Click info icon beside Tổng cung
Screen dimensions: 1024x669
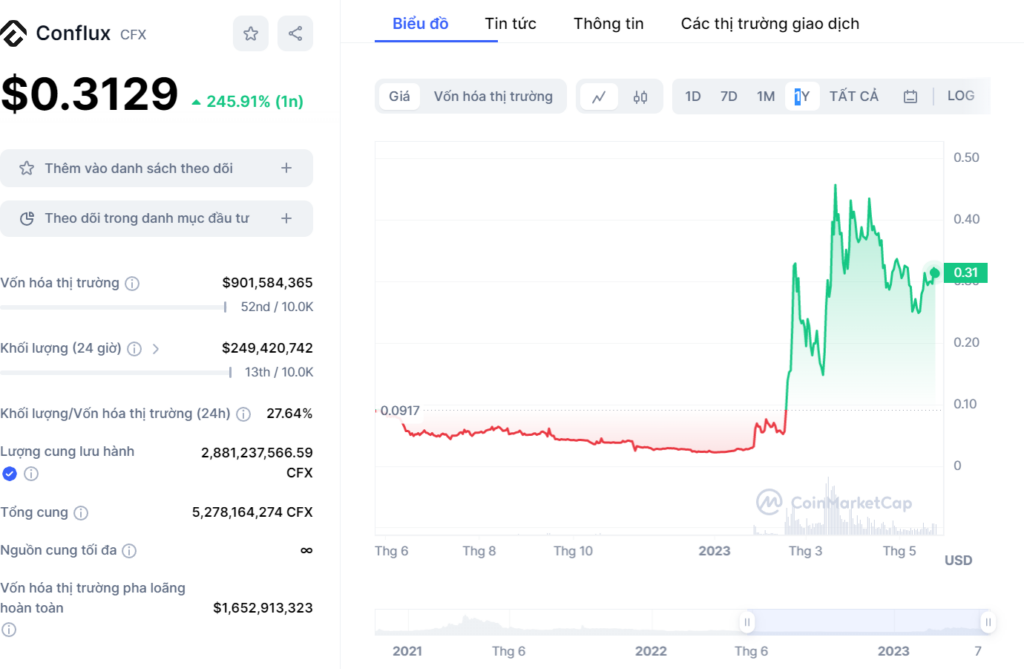(81, 513)
